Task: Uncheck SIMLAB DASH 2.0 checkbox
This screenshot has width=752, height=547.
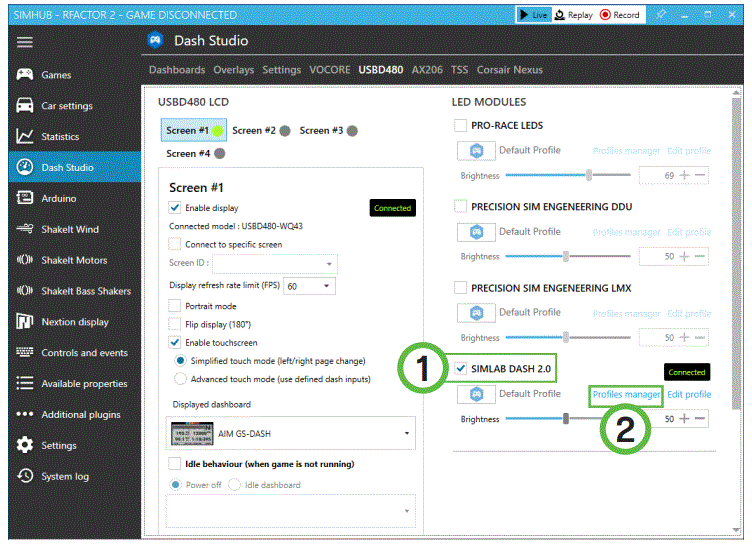Action: click(x=460, y=368)
